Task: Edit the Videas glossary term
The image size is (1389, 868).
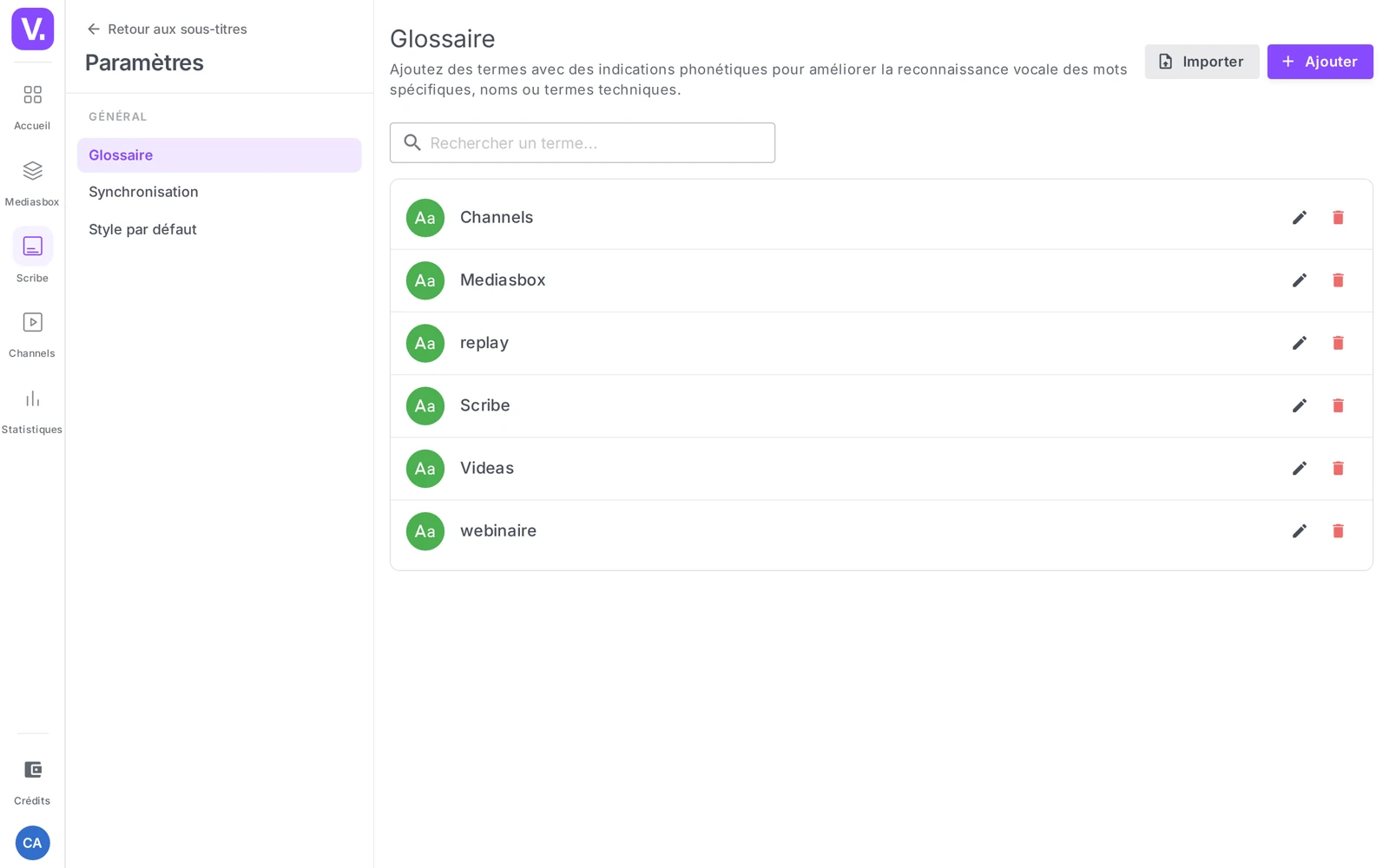Action: click(1300, 469)
